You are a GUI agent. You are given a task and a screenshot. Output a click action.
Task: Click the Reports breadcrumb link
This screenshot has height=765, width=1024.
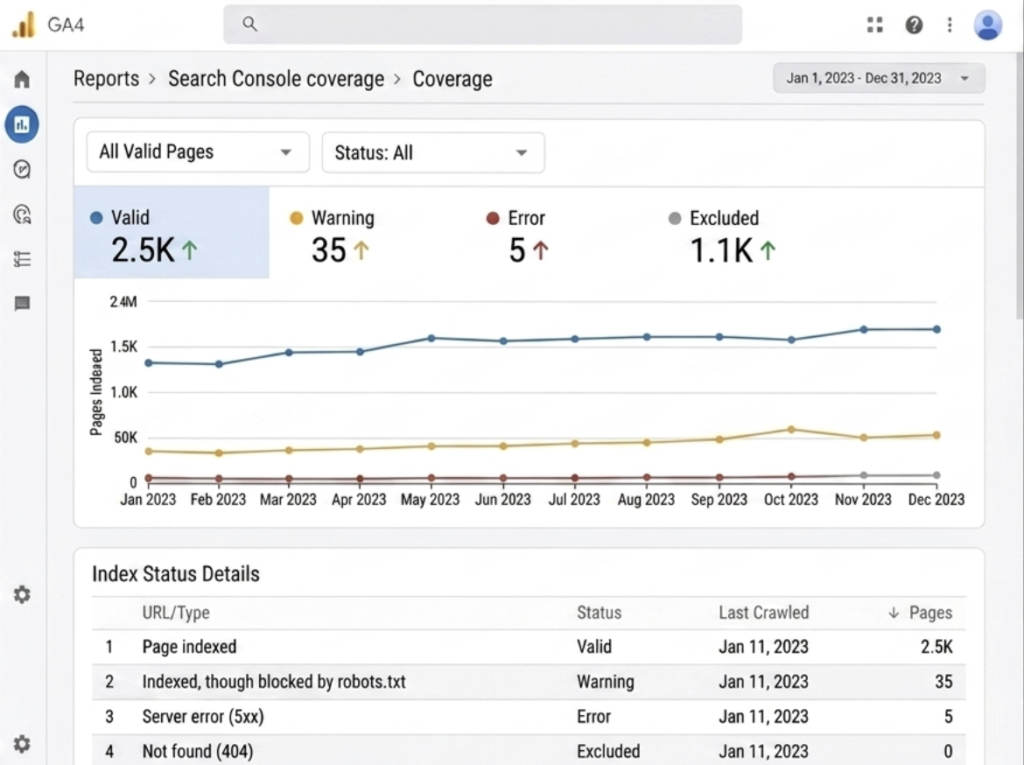106,78
